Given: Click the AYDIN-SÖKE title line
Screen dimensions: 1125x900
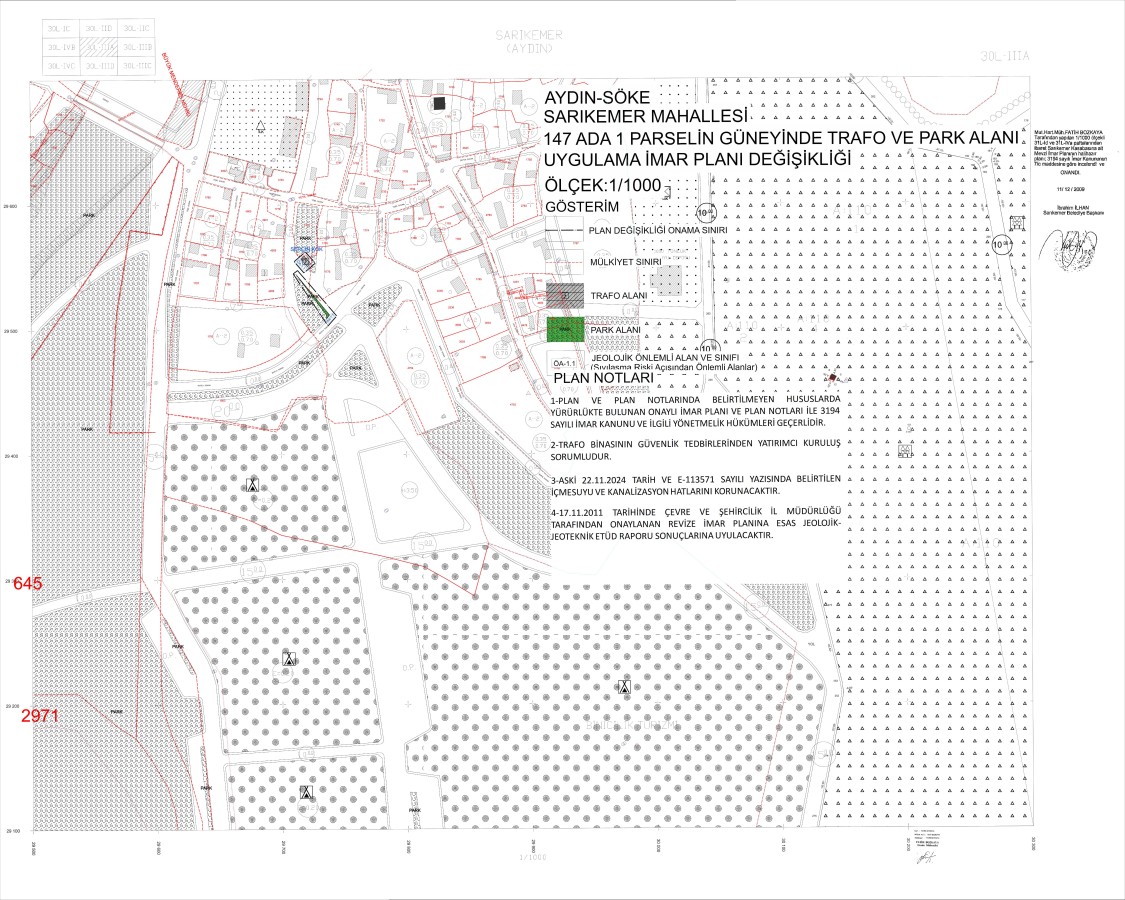Looking at the screenshot, I should [x=596, y=97].
